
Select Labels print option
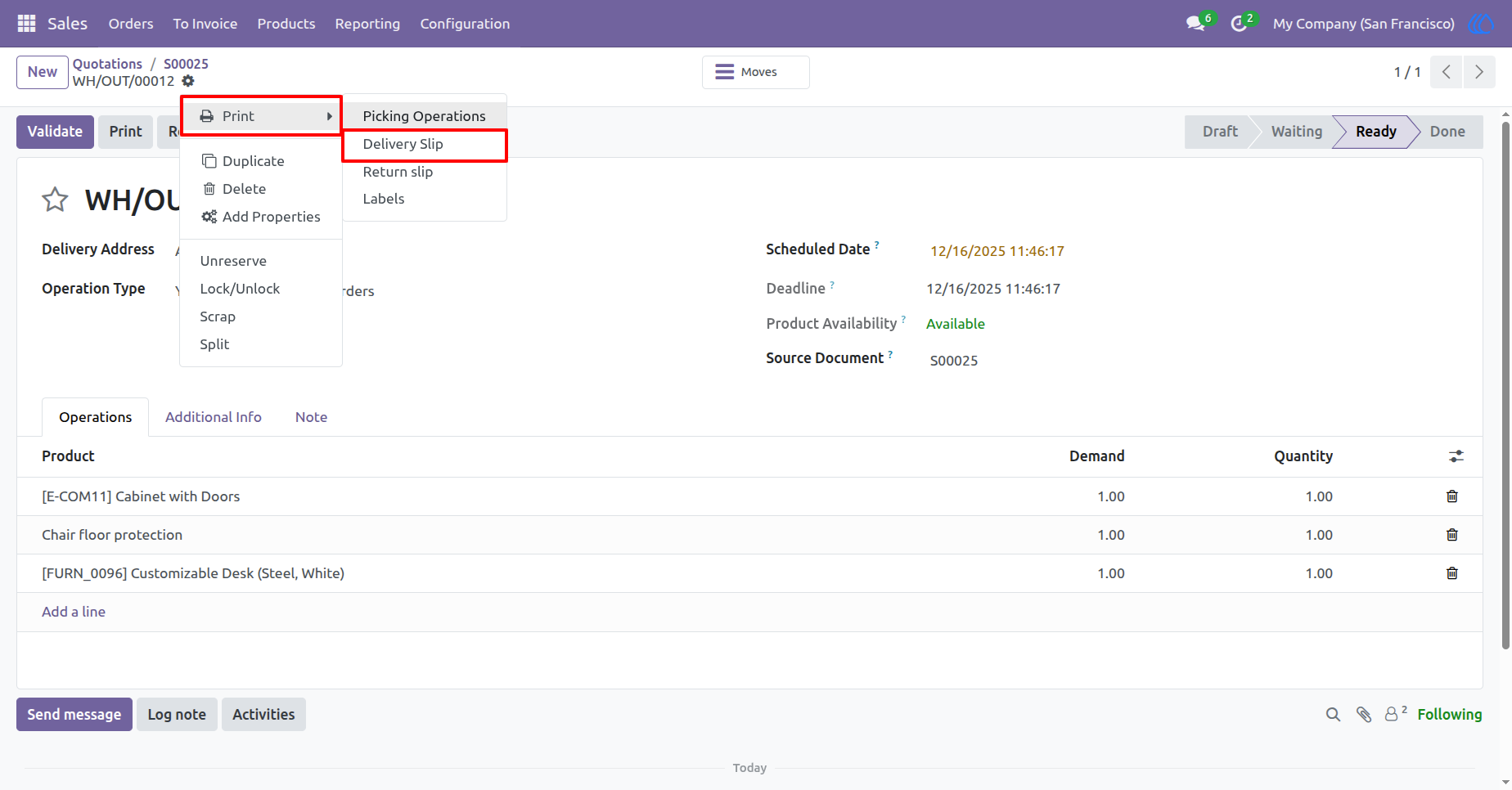click(x=425, y=199)
